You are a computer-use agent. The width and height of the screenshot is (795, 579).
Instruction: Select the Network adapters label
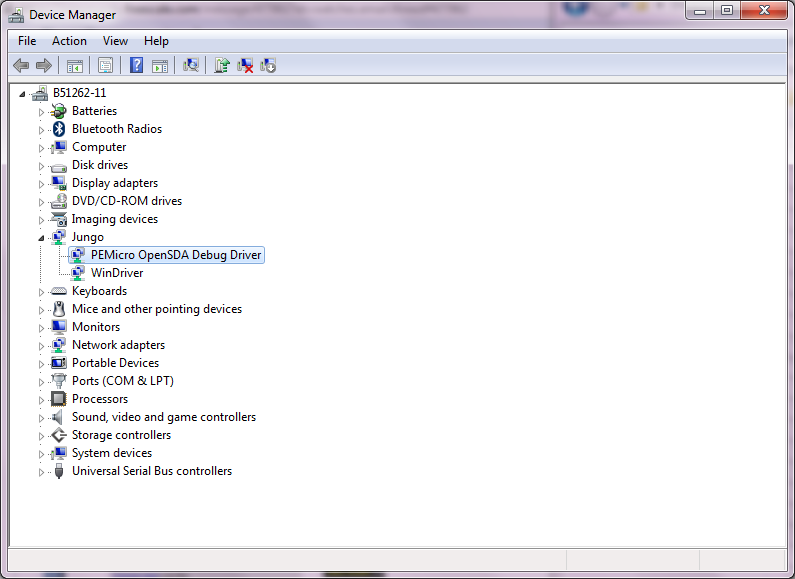(118, 345)
